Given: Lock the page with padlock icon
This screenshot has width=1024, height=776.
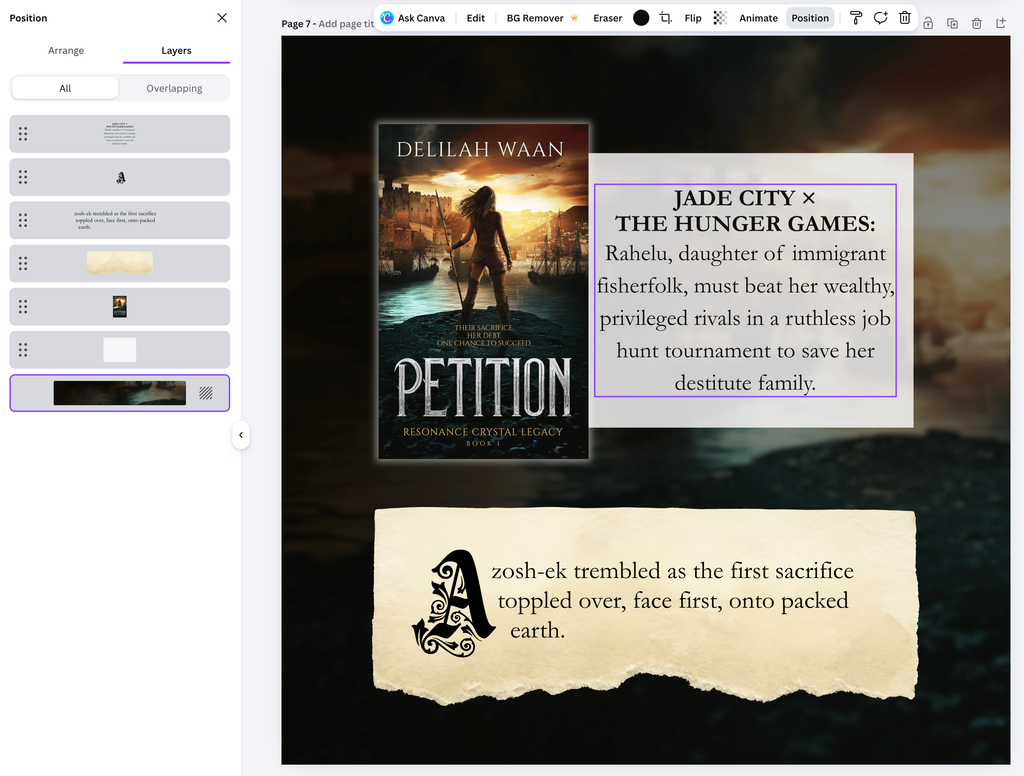Looking at the screenshot, I should click(x=928, y=24).
